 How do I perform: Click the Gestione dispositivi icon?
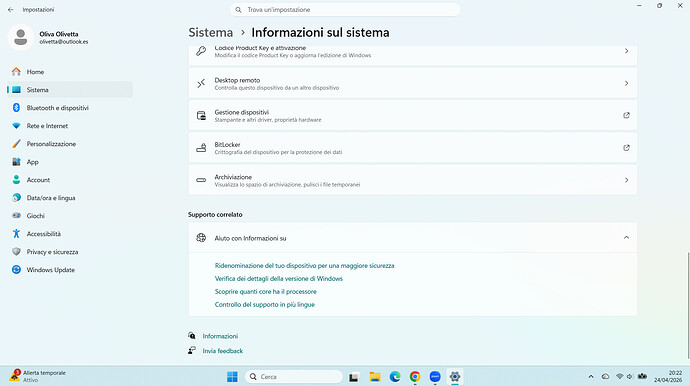(x=201, y=115)
